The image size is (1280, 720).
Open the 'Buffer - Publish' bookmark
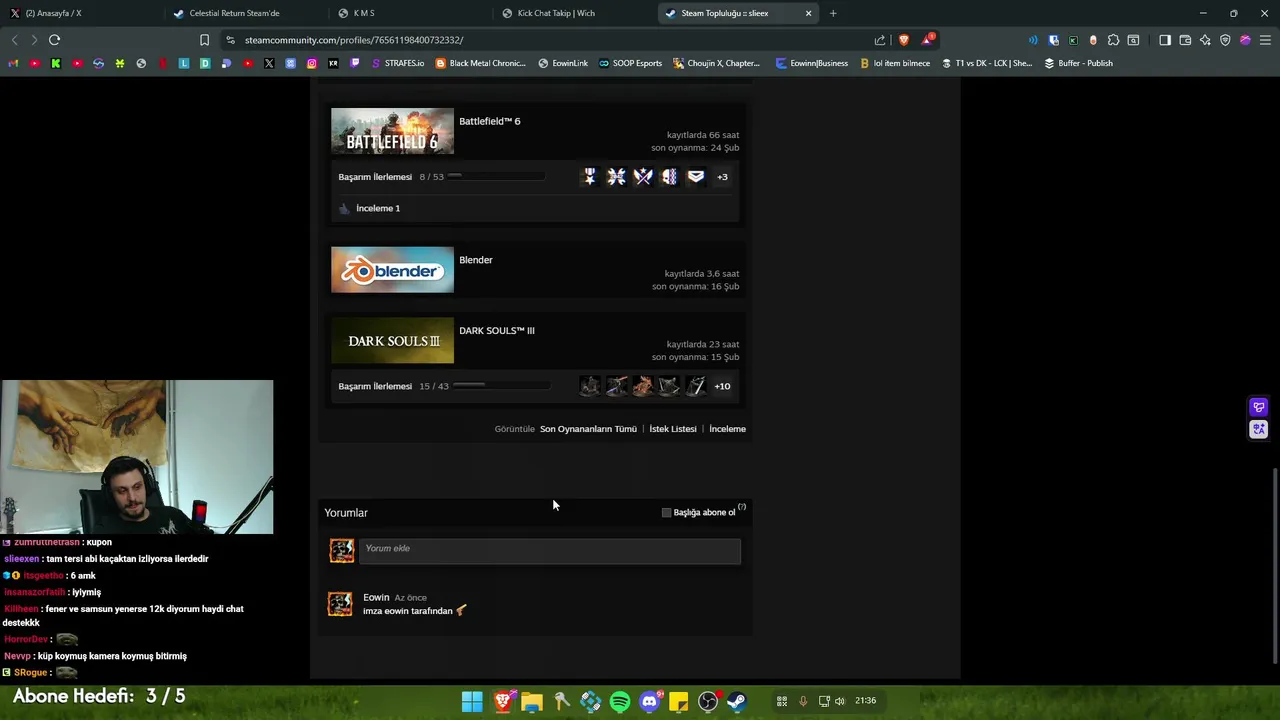pyautogui.click(x=1078, y=63)
